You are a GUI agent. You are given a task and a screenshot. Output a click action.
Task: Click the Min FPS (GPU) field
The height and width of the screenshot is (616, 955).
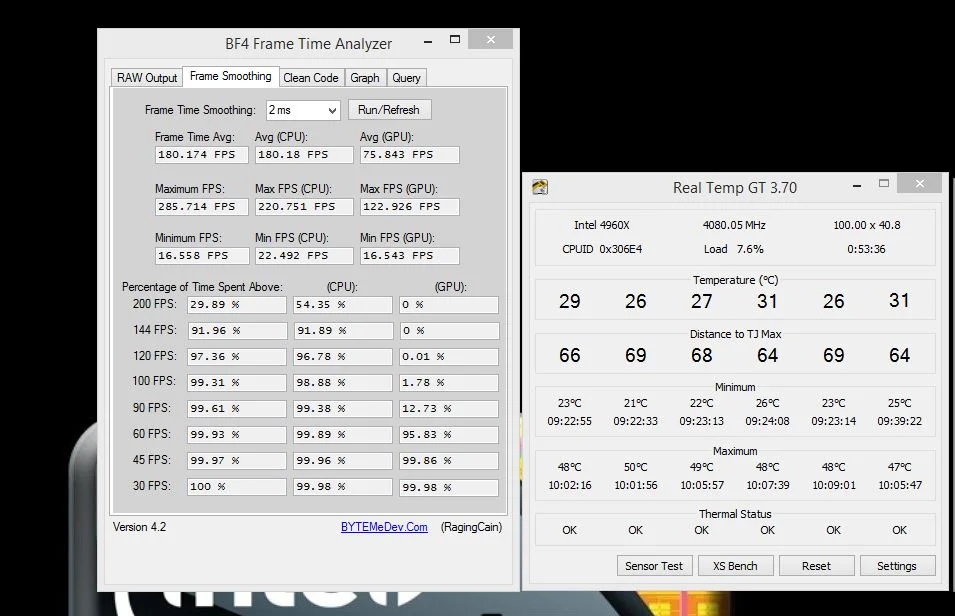point(409,256)
